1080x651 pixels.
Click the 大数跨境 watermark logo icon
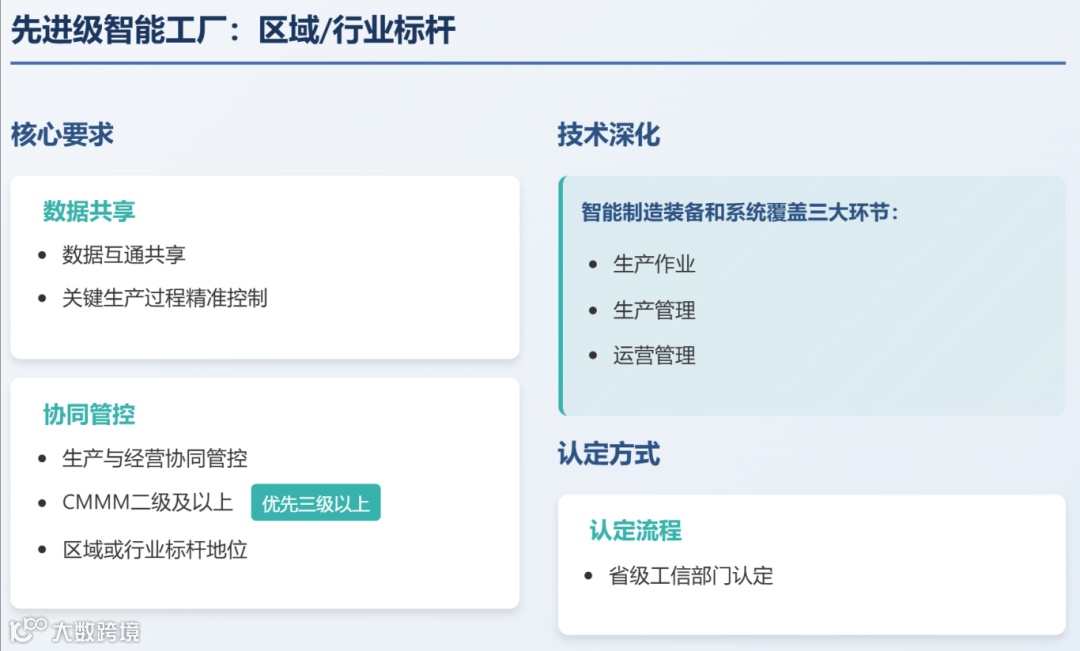click(28, 630)
